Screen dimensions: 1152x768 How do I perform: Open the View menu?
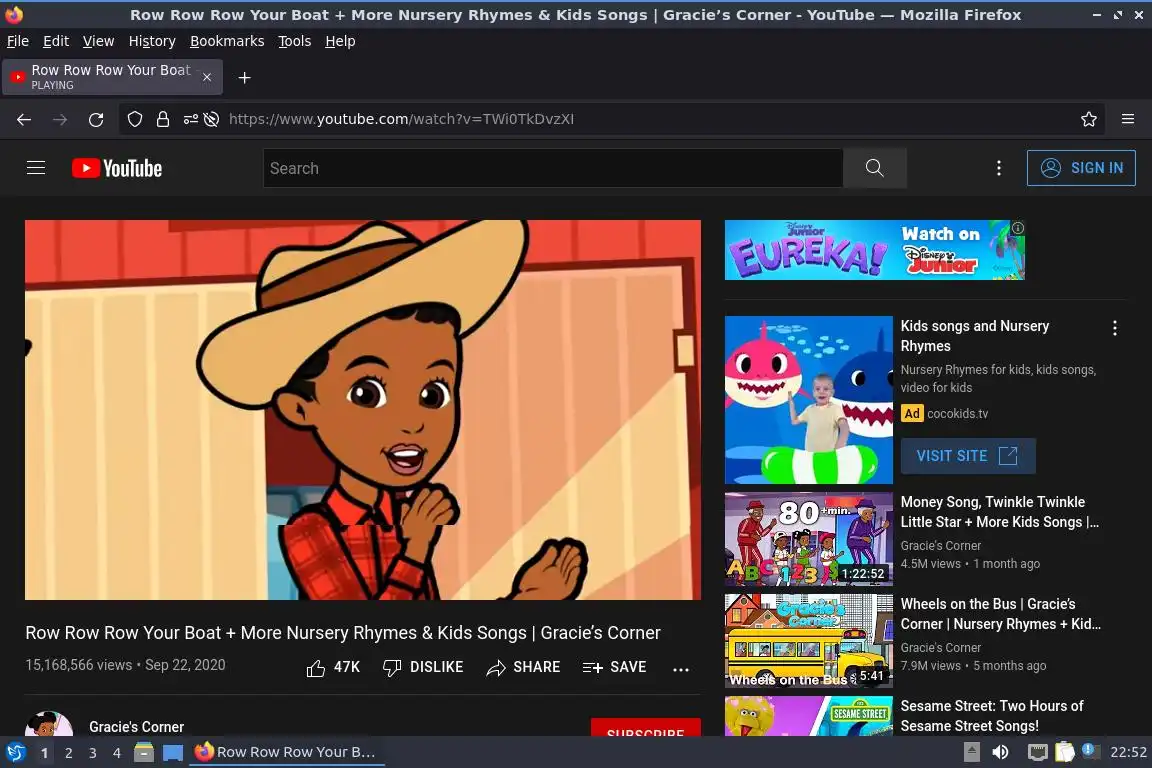(98, 41)
